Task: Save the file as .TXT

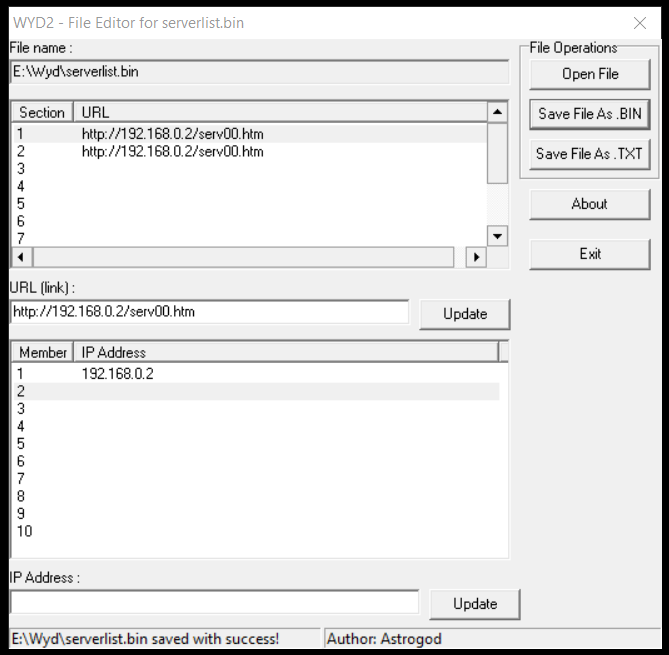Action: click(x=590, y=154)
